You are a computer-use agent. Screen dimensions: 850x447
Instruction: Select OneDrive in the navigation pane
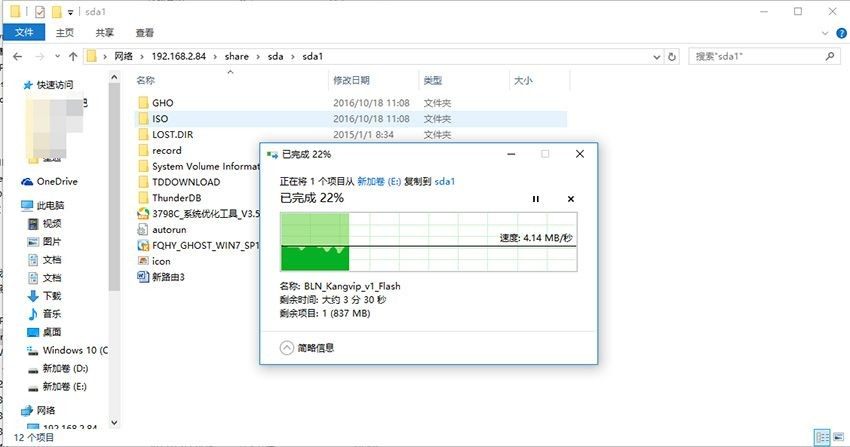56,182
